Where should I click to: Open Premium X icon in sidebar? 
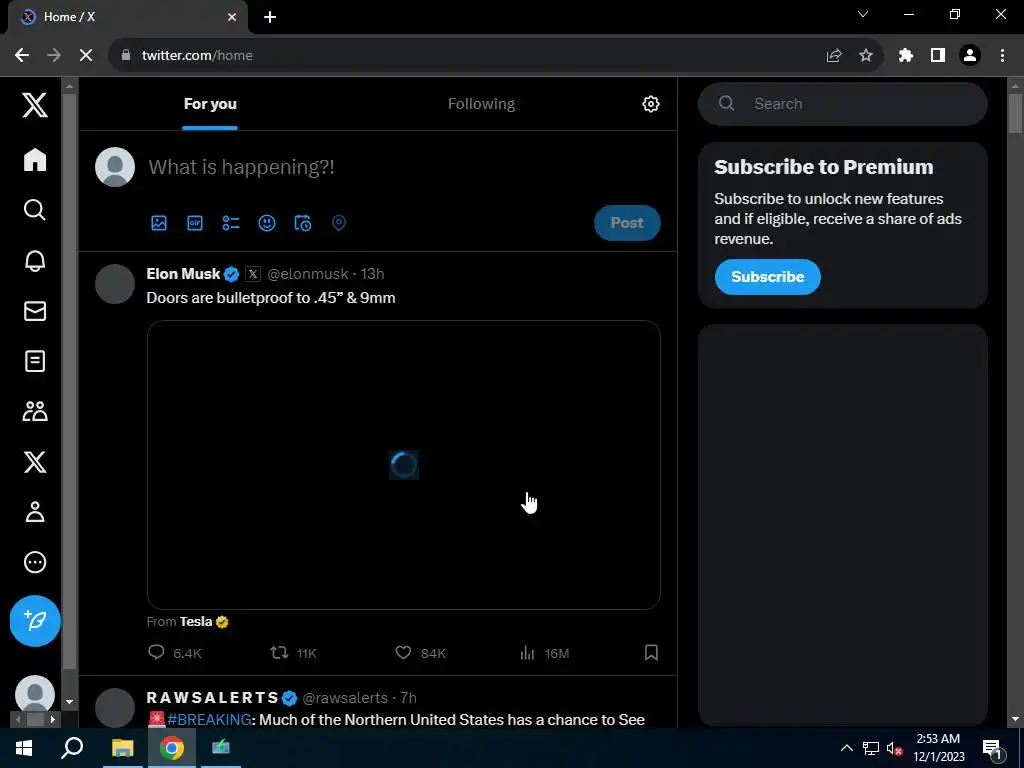pyautogui.click(x=35, y=462)
